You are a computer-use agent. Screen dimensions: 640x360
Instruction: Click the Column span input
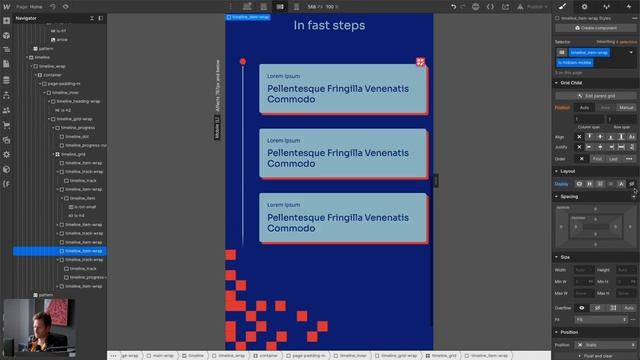(589, 119)
